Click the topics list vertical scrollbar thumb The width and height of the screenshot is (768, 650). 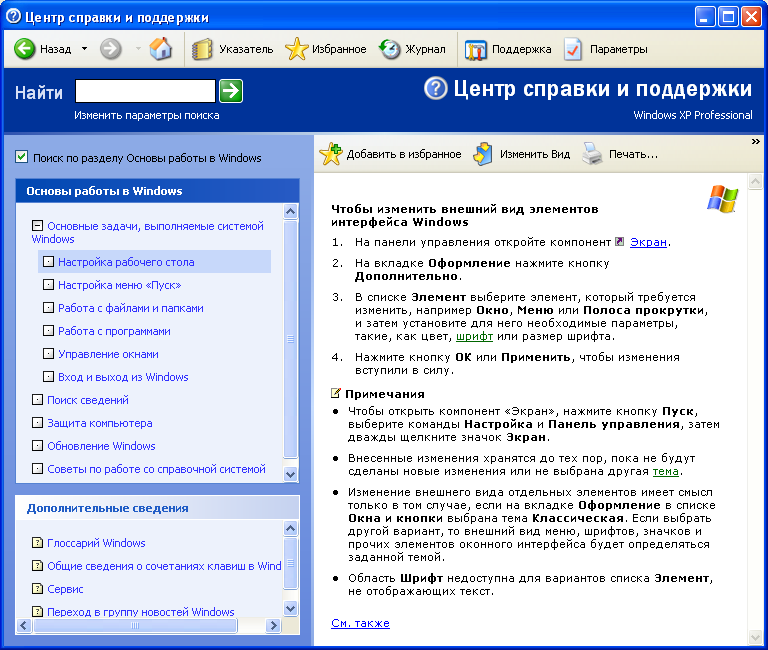[290, 338]
